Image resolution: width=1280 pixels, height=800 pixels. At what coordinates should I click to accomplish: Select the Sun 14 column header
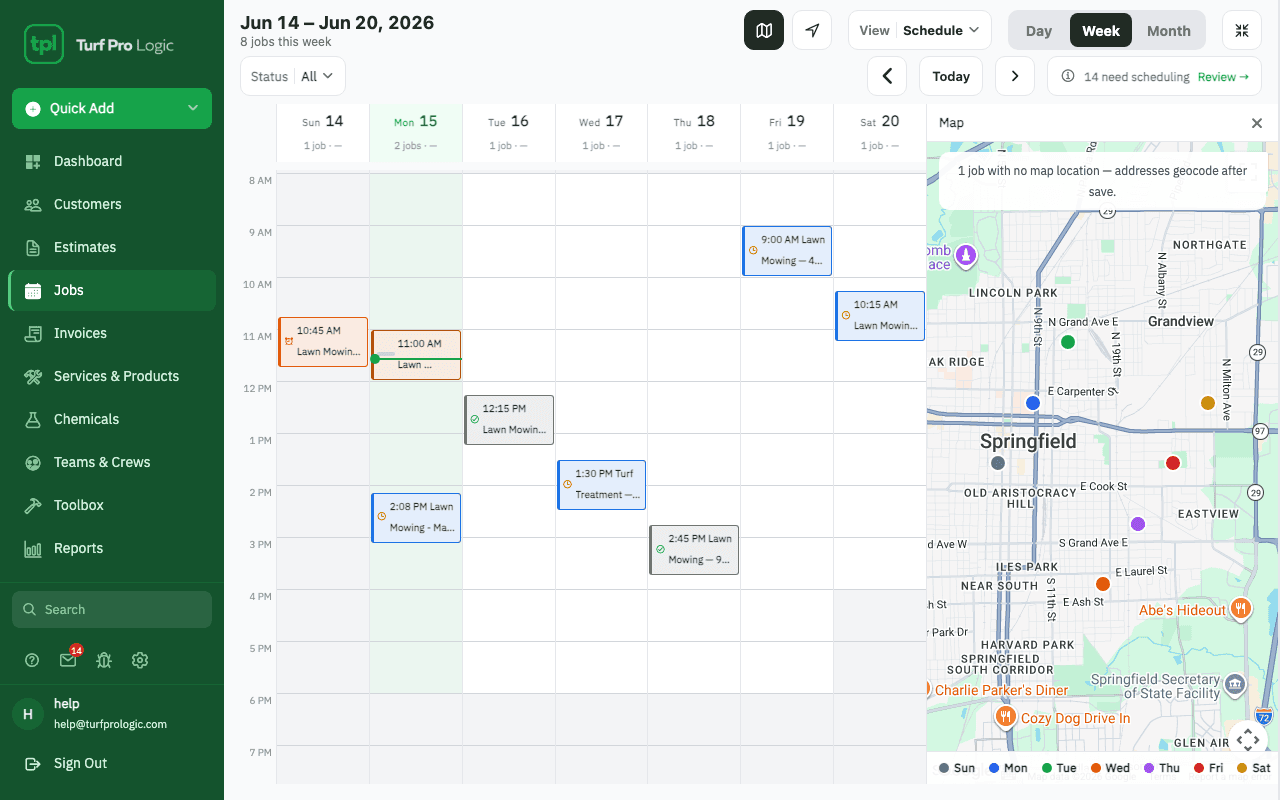click(x=323, y=132)
